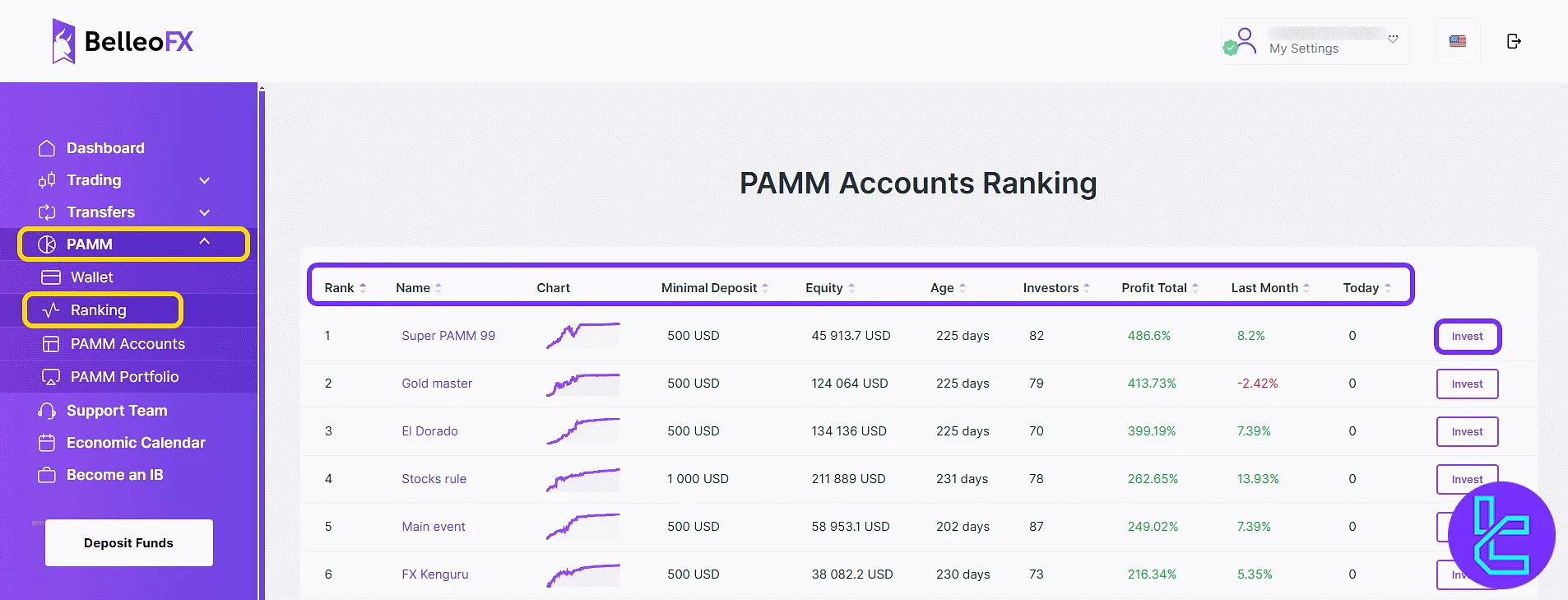Viewport: 1568px width, 600px height.
Task: View Main event performance chart
Action: (582, 527)
